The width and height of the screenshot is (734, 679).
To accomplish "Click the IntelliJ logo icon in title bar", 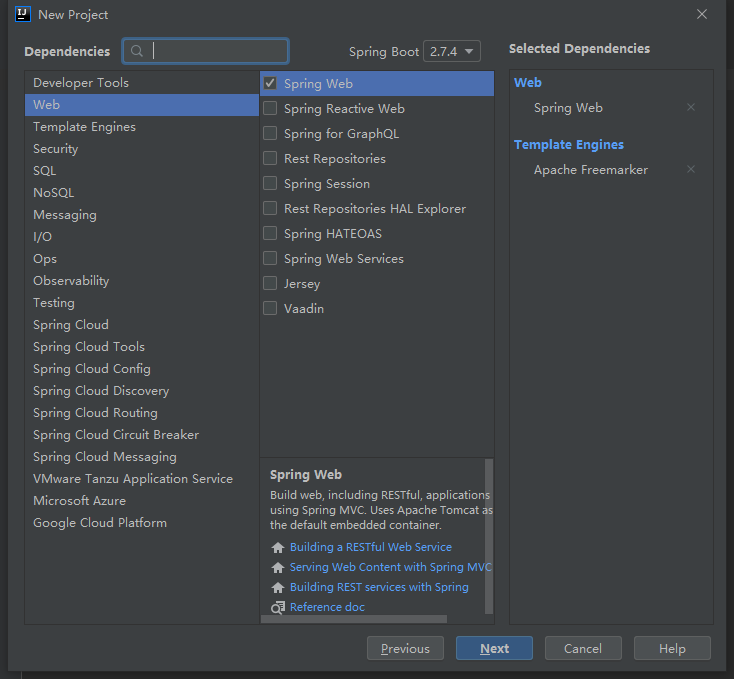I will (22, 14).
